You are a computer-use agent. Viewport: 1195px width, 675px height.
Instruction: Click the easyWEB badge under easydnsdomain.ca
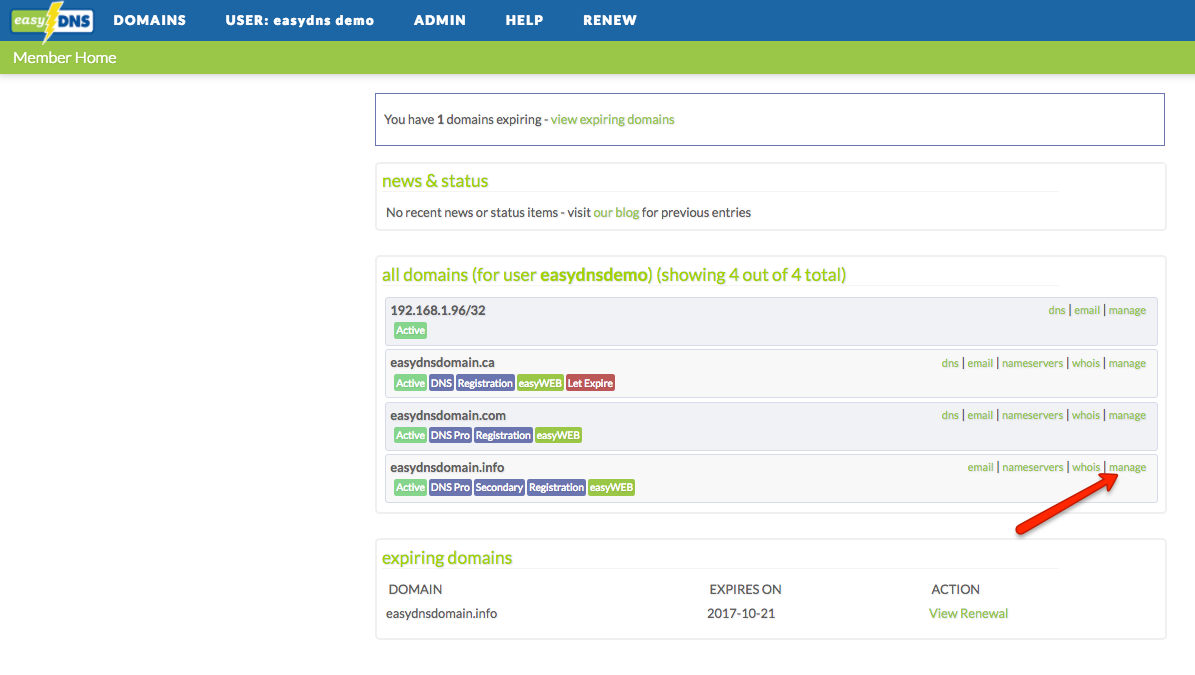(540, 383)
